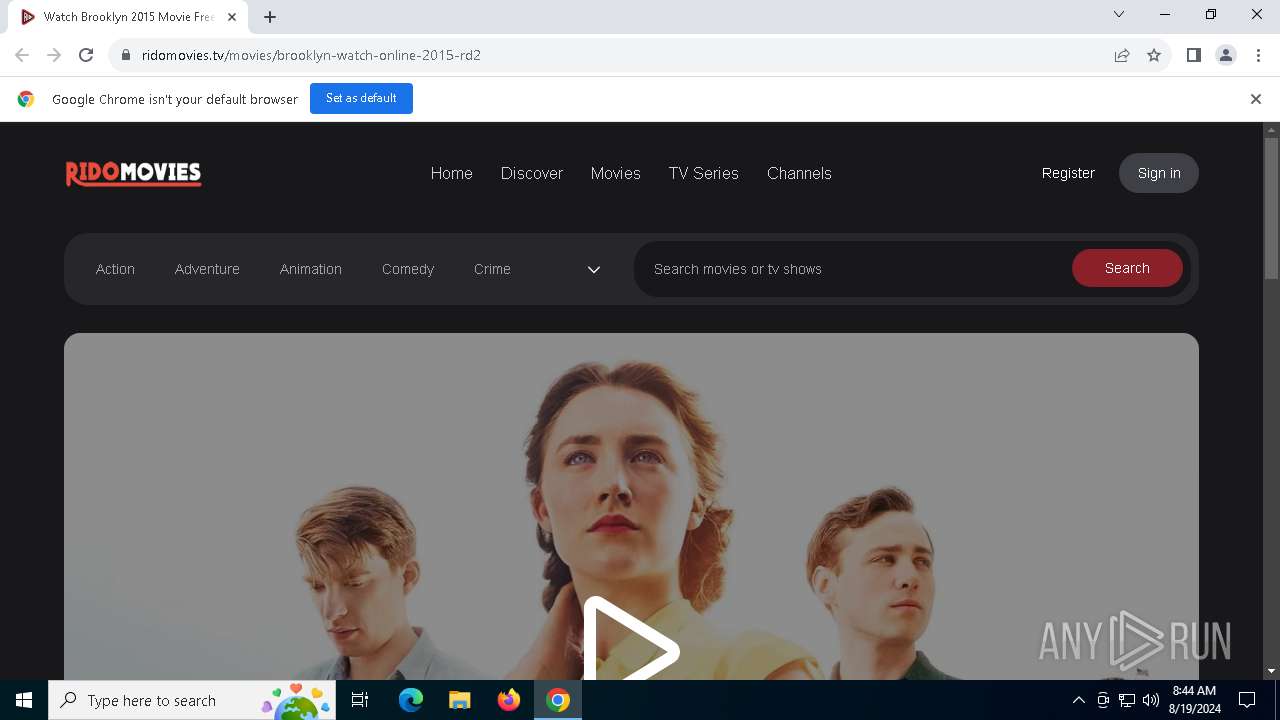Open tab search chevron
The width and height of the screenshot is (1280, 720).
tap(1119, 15)
